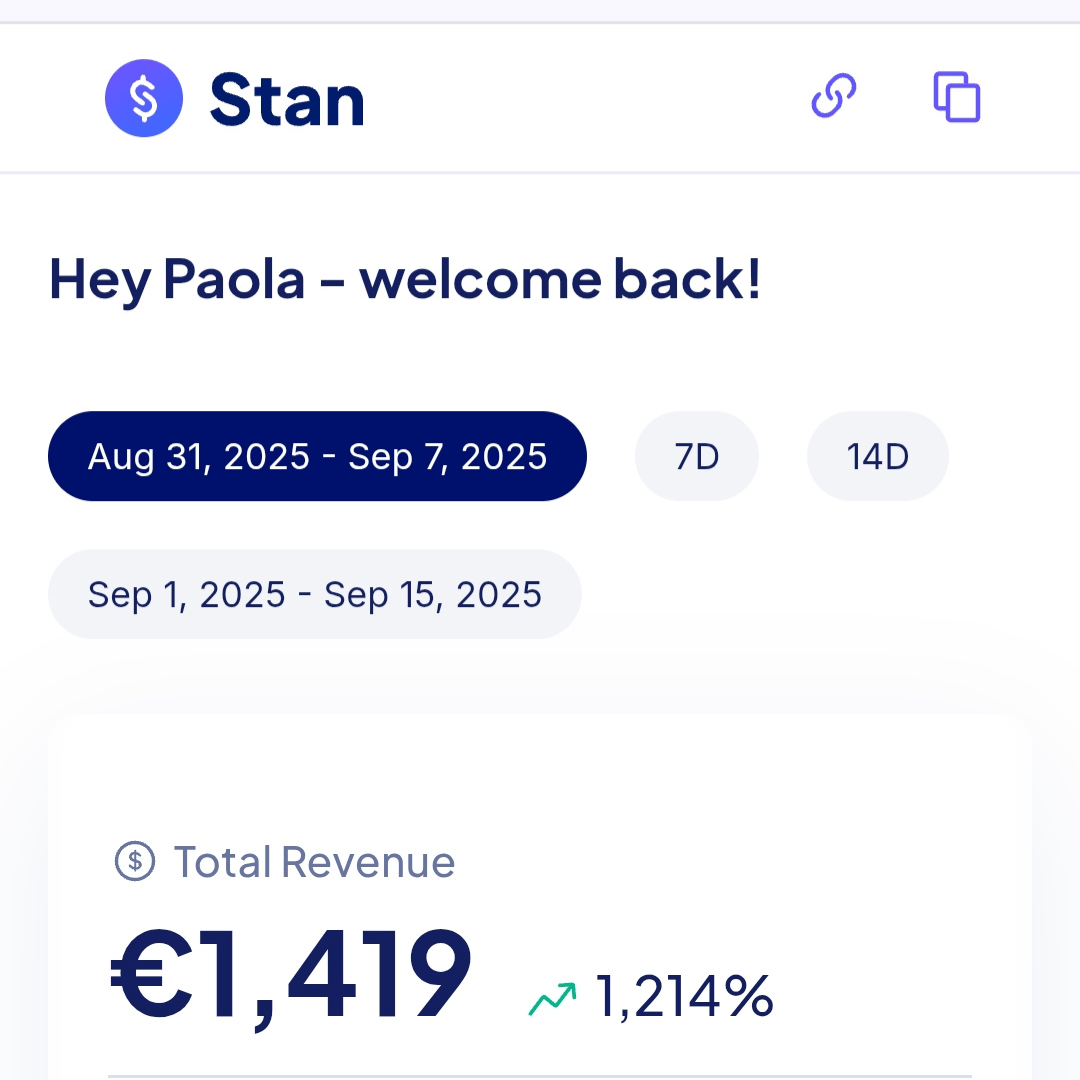This screenshot has height=1080, width=1080.
Task: Click the green upward trend arrow icon
Action: pyautogui.click(x=552, y=998)
